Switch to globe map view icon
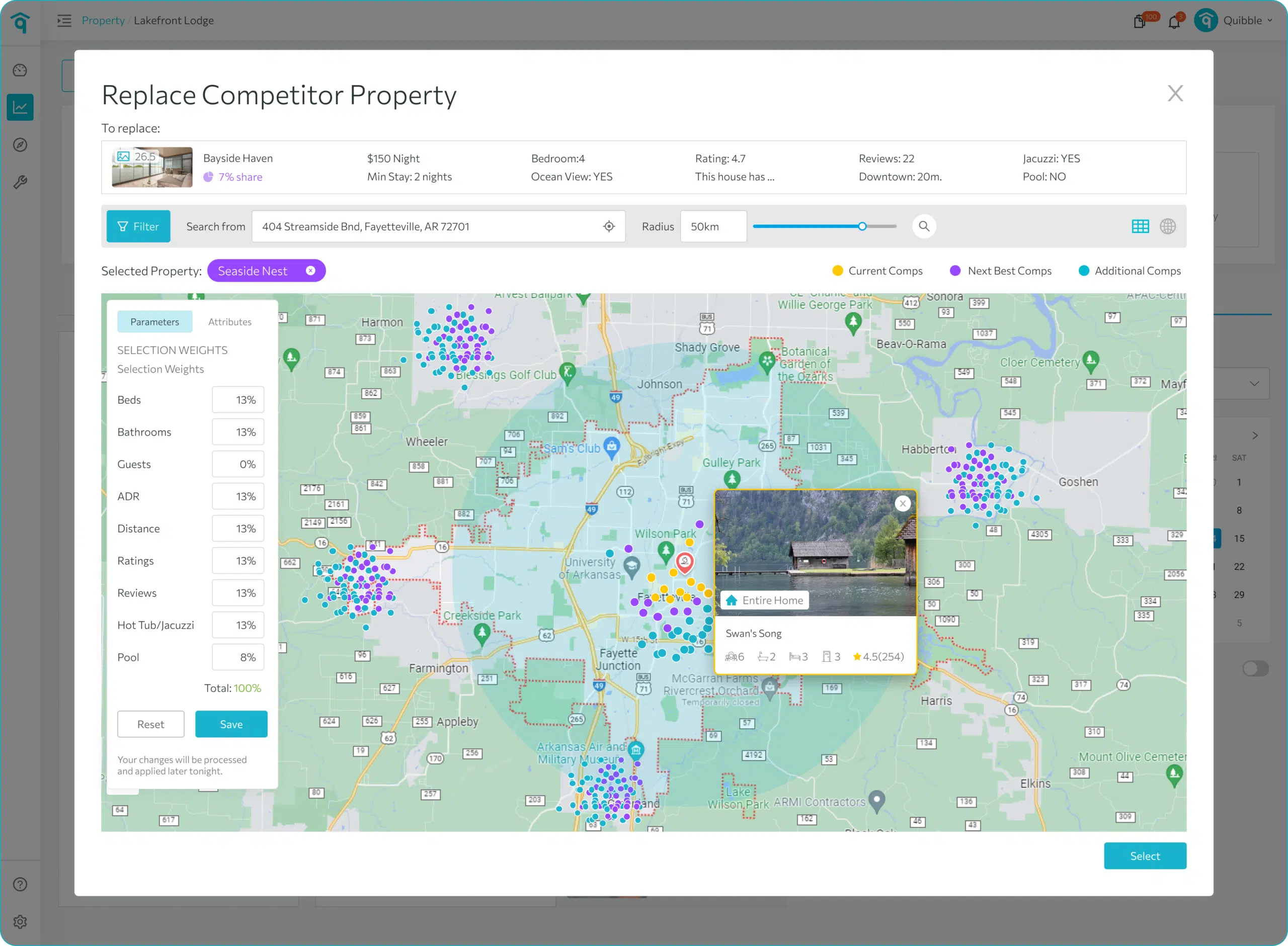The width and height of the screenshot is (1288, 946). pyautogui.click(x=1168, y=226)
